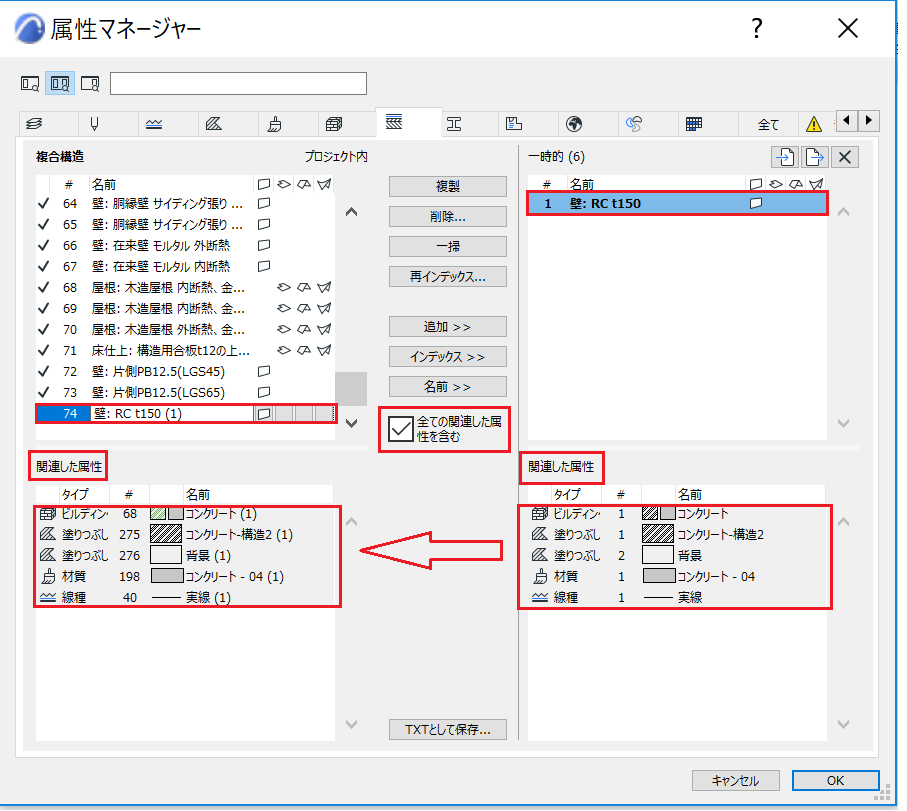Viewport: 907px width, 811px height.
Task: Open the Line types attribute tab
Action: [154, 123]
